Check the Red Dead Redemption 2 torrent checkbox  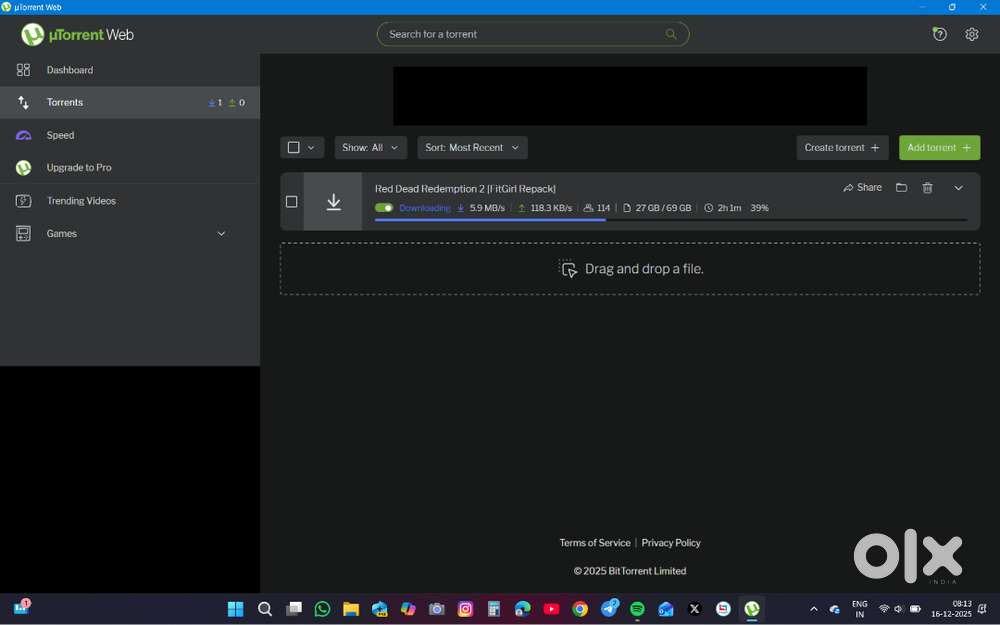pyautogui.click(x=292, y=202)
